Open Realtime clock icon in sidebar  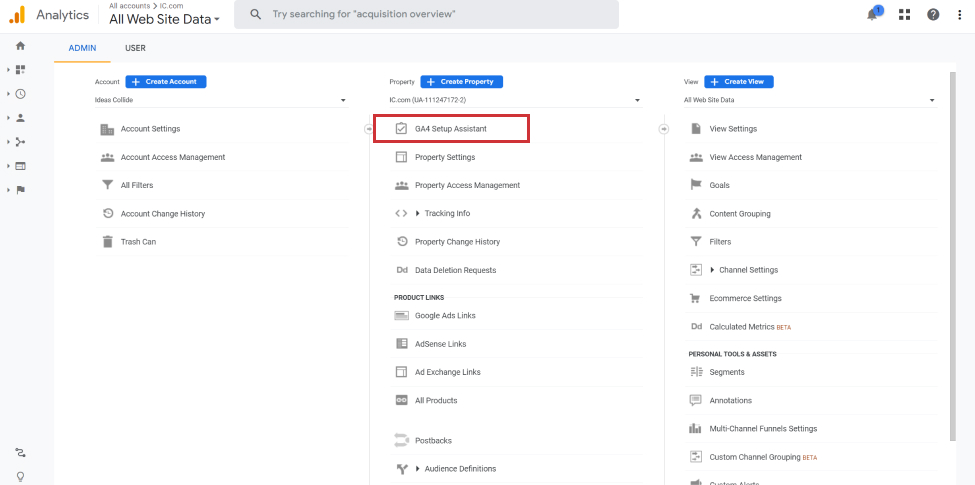pos(21,94)
